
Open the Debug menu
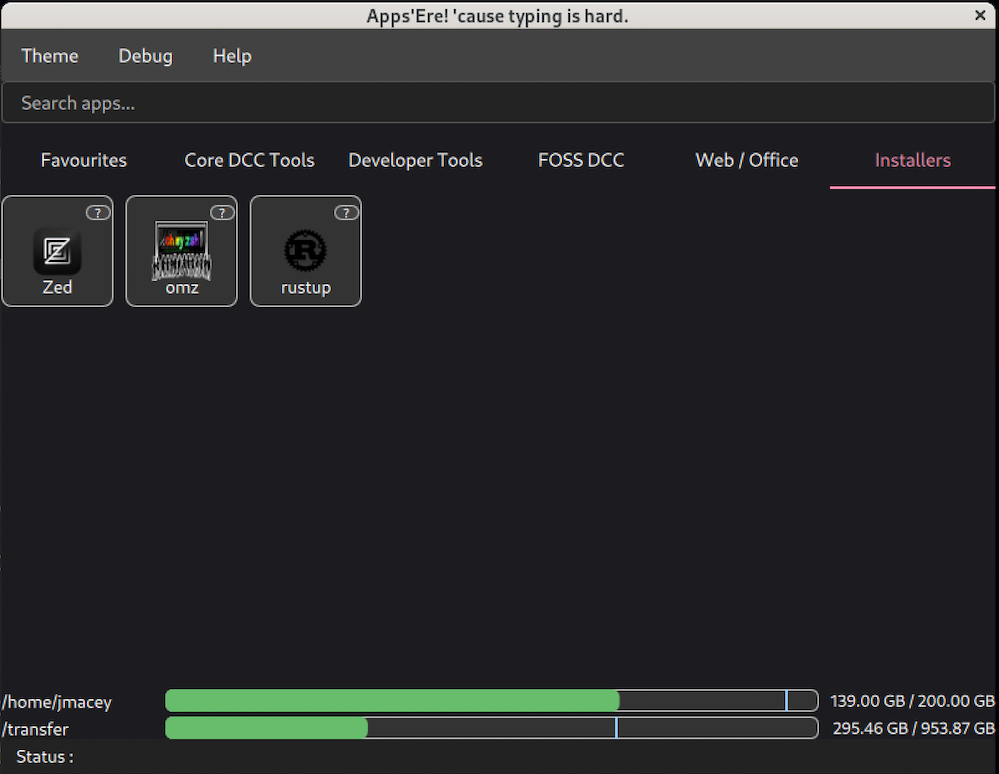[145, 56]
